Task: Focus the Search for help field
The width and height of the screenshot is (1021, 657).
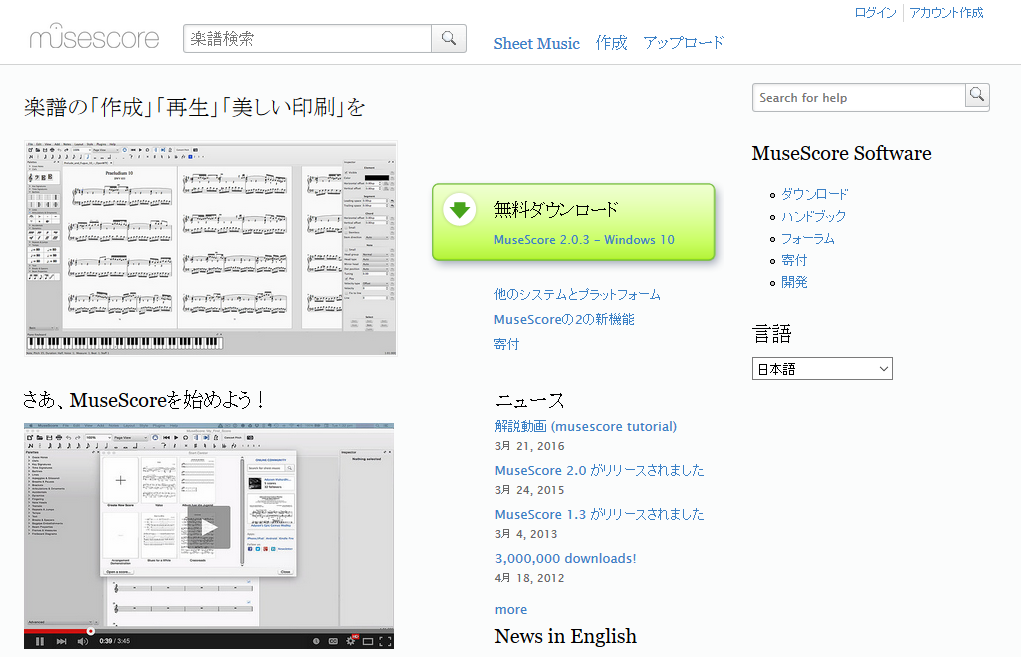Action: [x=858, y=97]
